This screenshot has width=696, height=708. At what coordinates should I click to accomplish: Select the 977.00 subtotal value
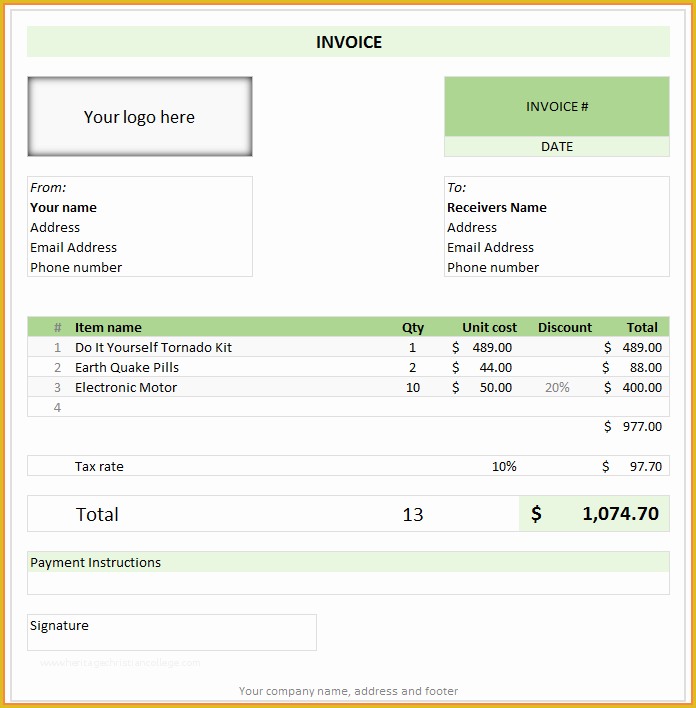[642, 426]
